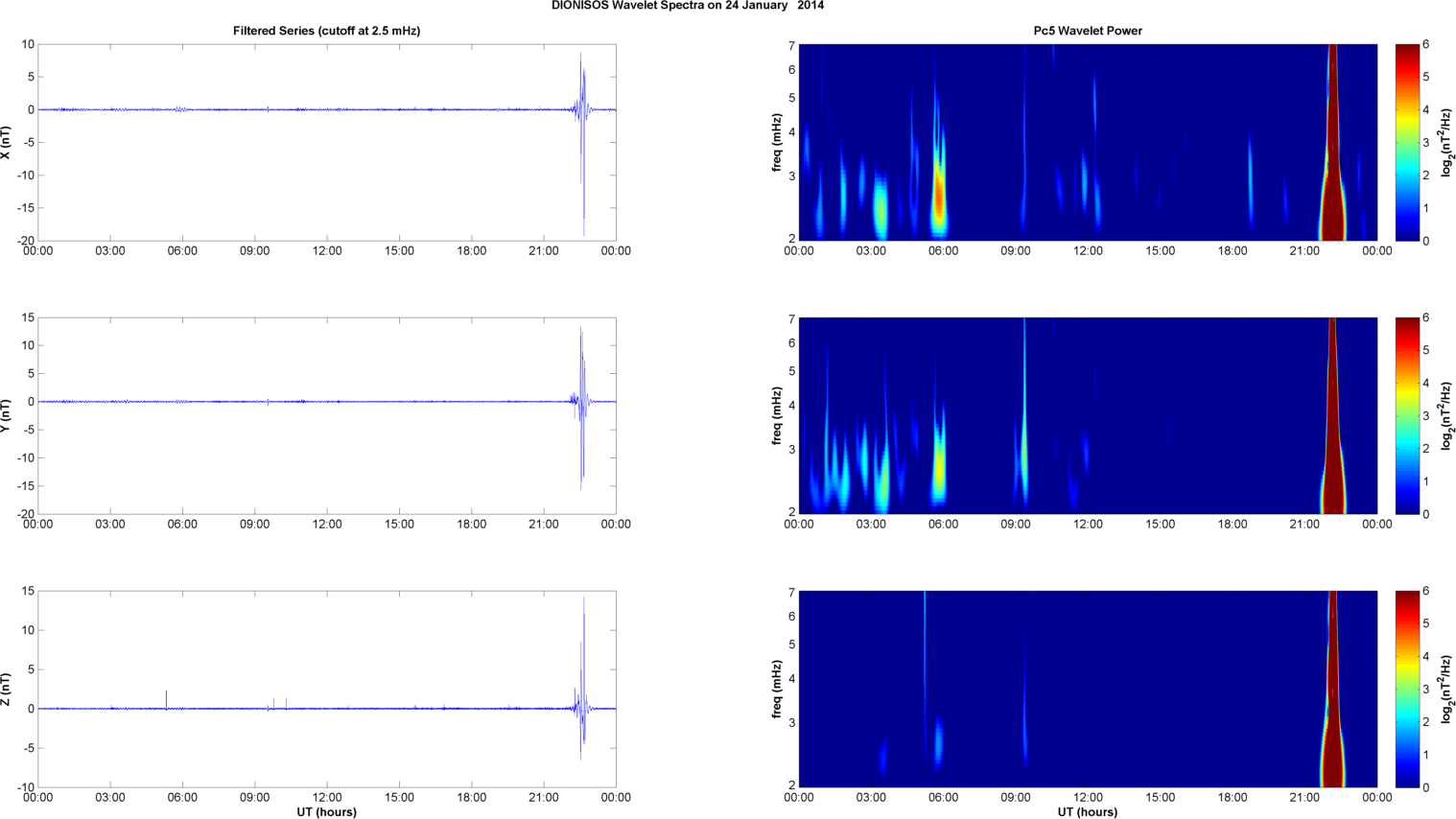This screenshot has height=819, width=1456.
Task: Select the "Filtered Series (cutoff at 2.5 mHz)" heading
Action: pyautogui.click(x=326, y=31)
